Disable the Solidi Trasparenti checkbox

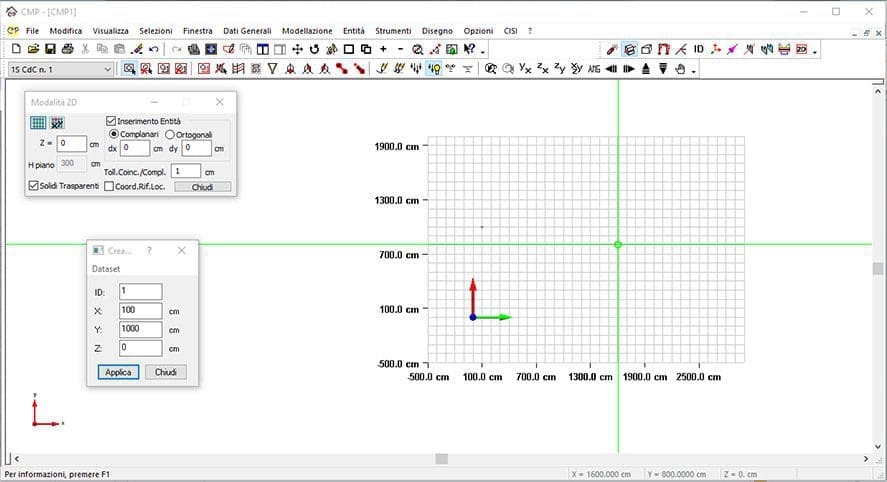click(34, 186)
